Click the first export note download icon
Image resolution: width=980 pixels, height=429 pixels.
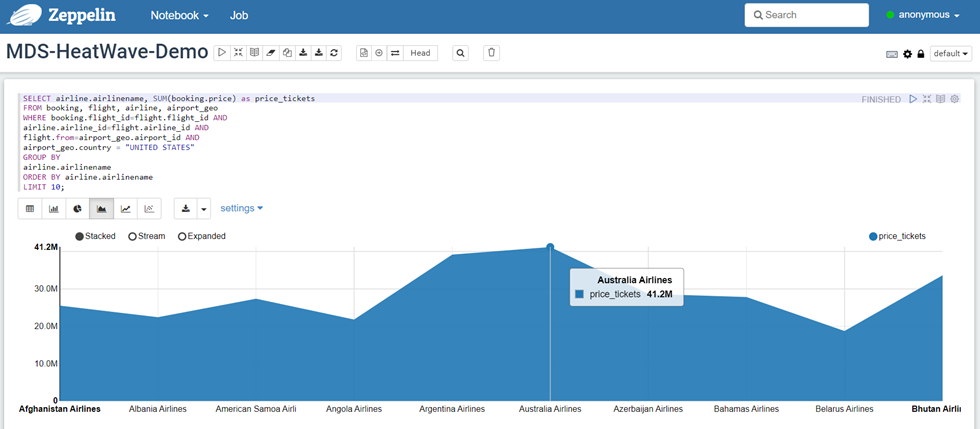click(x=302, y=53)
